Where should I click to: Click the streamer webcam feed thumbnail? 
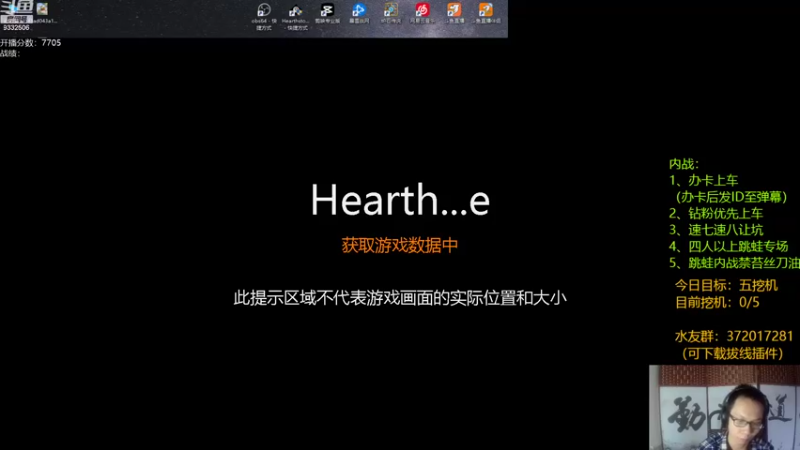point(724,407)
